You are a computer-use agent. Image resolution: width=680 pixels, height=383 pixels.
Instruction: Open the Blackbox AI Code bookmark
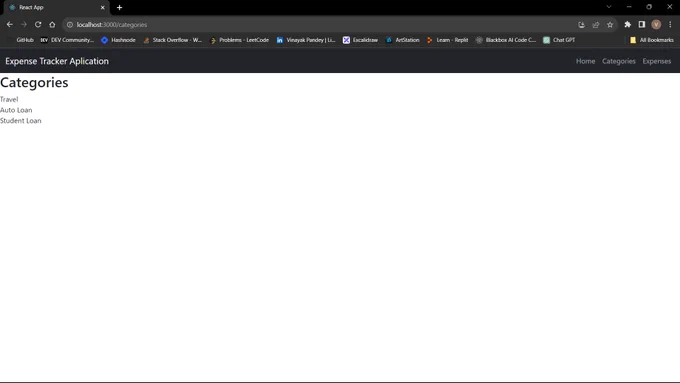506,40
